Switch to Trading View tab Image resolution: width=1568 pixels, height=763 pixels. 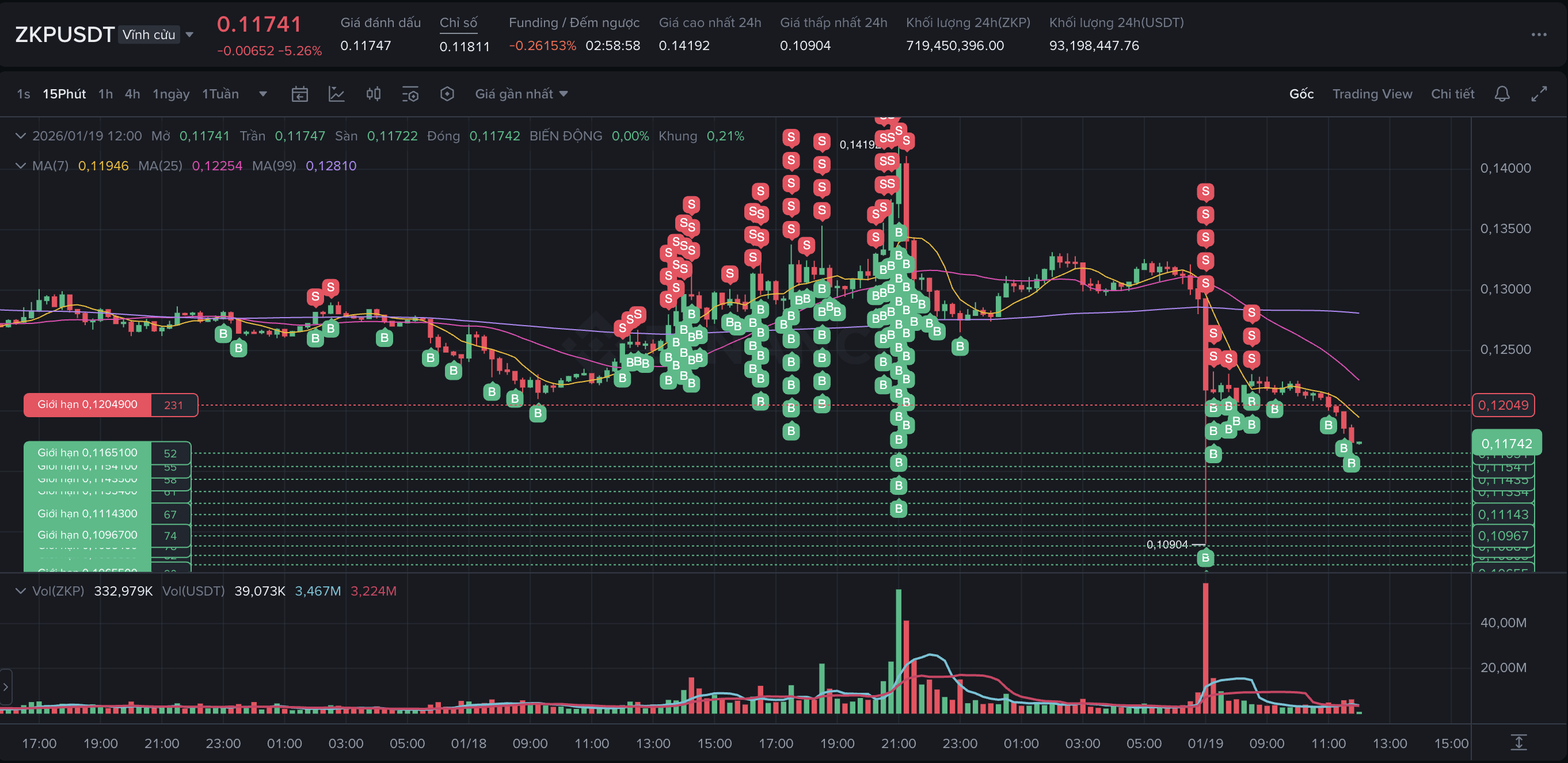click(x=1372, y=94)
